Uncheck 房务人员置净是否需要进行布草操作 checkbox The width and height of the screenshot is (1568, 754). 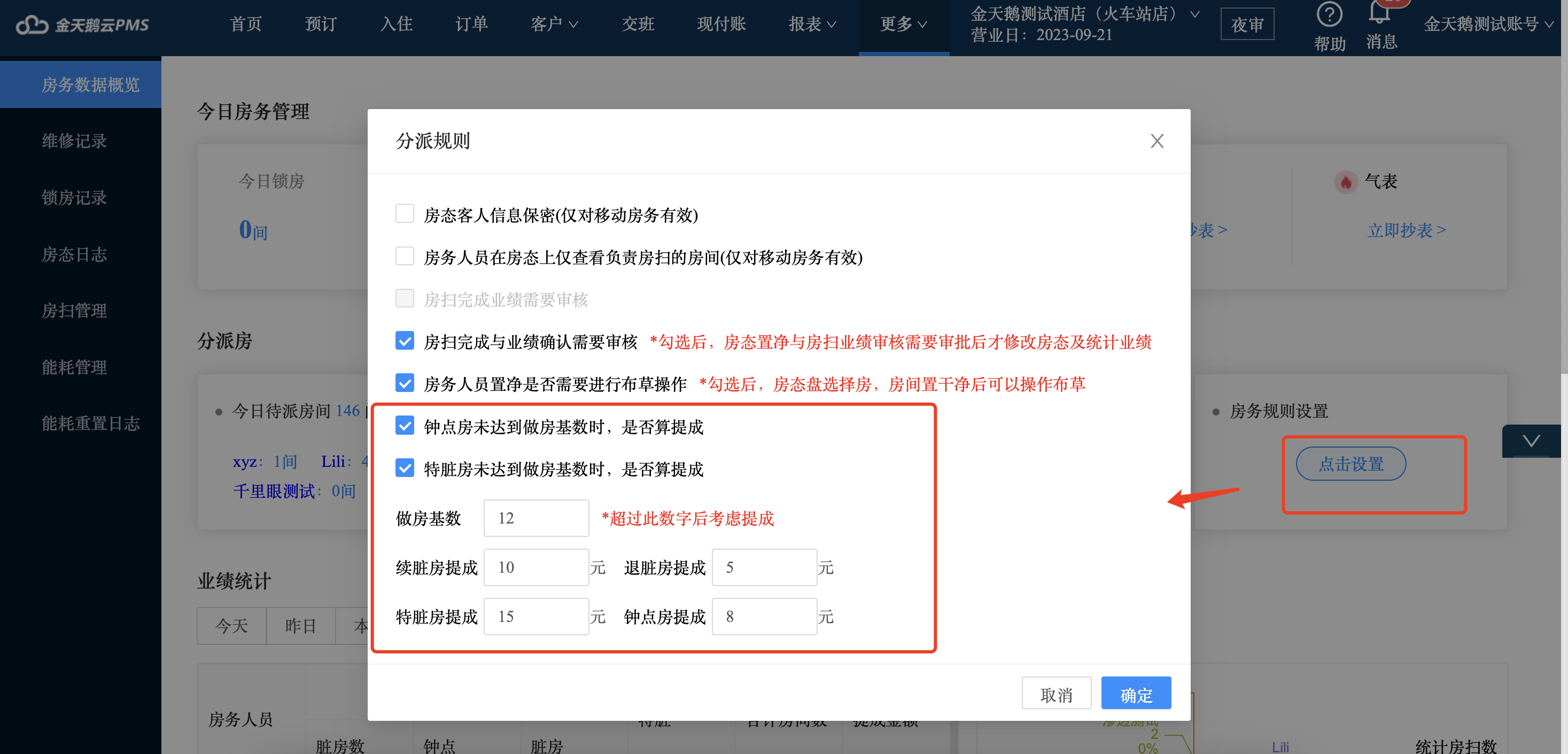click(x=405, y=383)
